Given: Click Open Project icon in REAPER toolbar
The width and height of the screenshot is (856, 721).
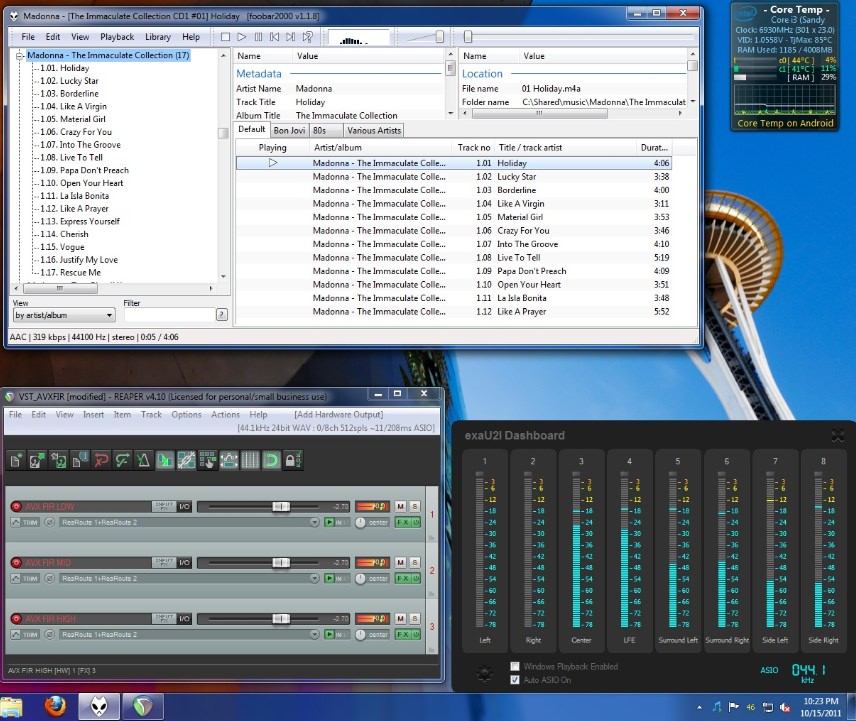Looking at the screenshot, I should 37,460.
